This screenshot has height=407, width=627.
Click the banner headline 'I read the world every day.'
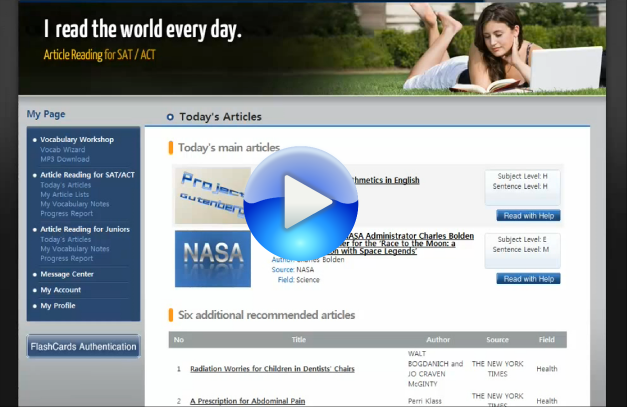coord(143,29)
